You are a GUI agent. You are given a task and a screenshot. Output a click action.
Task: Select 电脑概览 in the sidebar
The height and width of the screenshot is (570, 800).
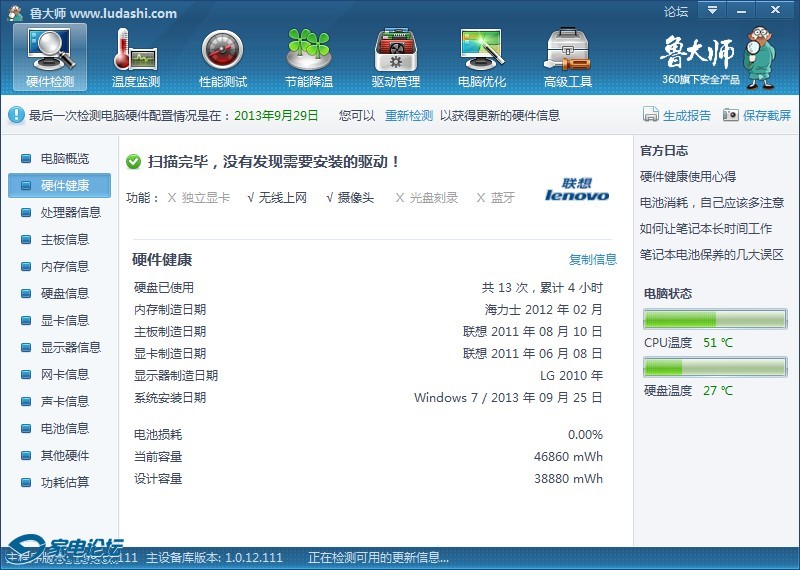tap(64, 158)
